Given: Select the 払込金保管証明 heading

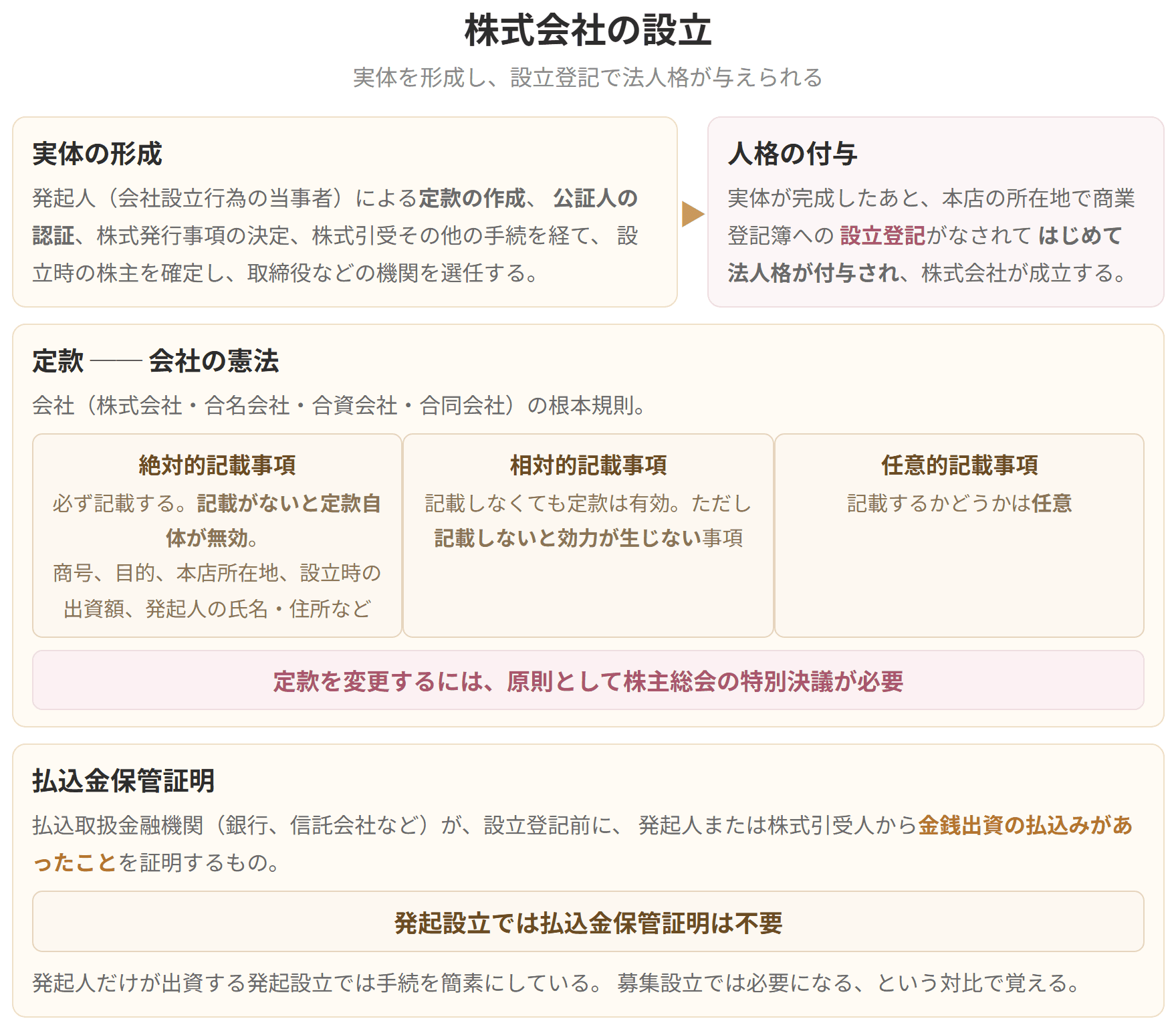Looking at the screenshot, I should (124, 781).
